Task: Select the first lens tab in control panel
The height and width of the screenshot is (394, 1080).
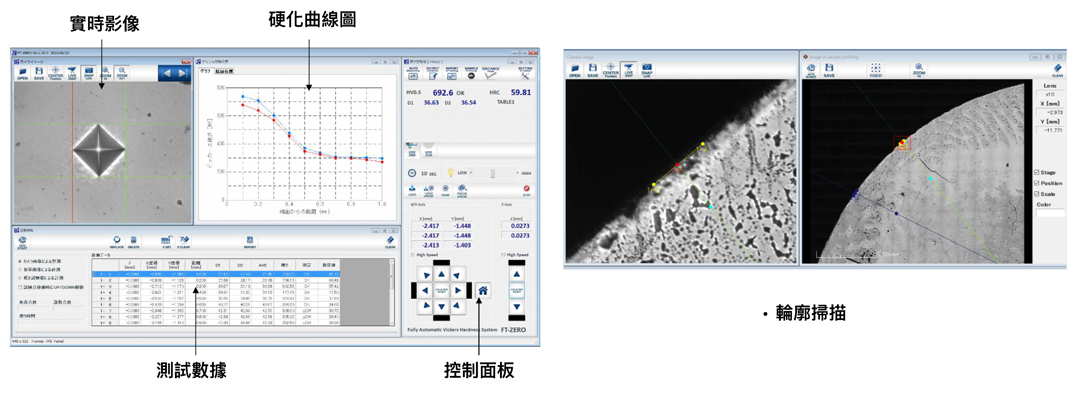Action: [x=412, y=149]
